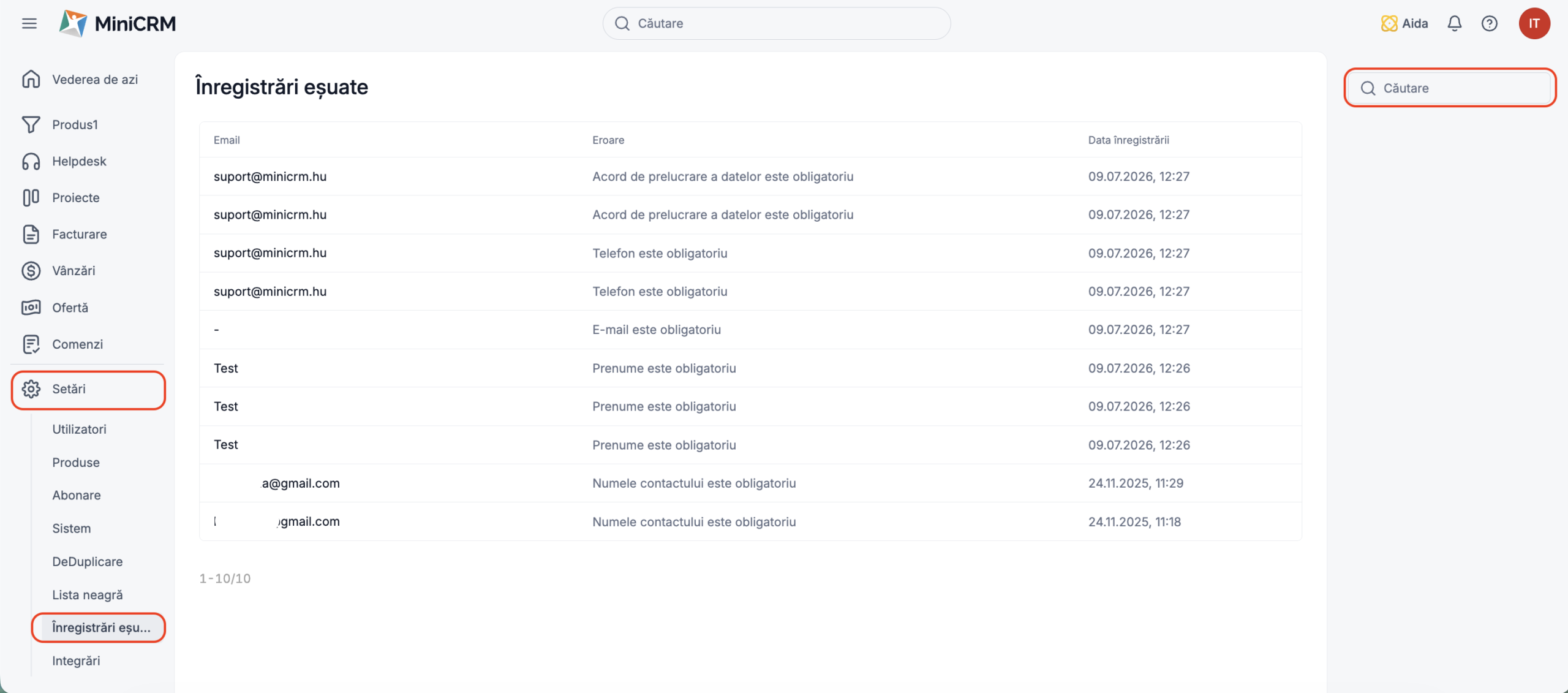Click the Eroare column header

pos(608,140)
